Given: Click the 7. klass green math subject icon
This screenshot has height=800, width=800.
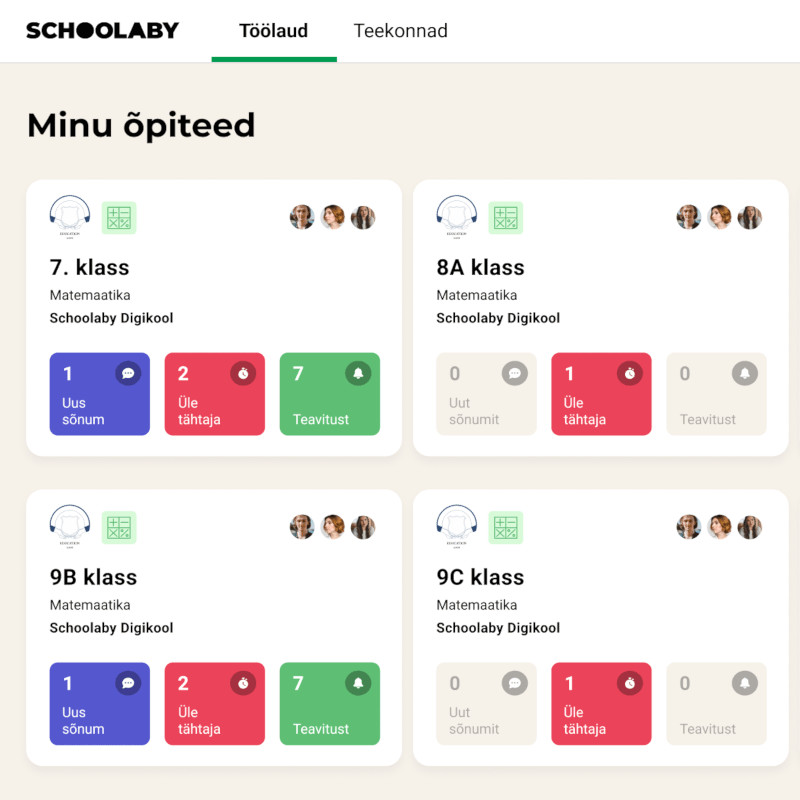Looking at the screenshot, I should (120, 218).
